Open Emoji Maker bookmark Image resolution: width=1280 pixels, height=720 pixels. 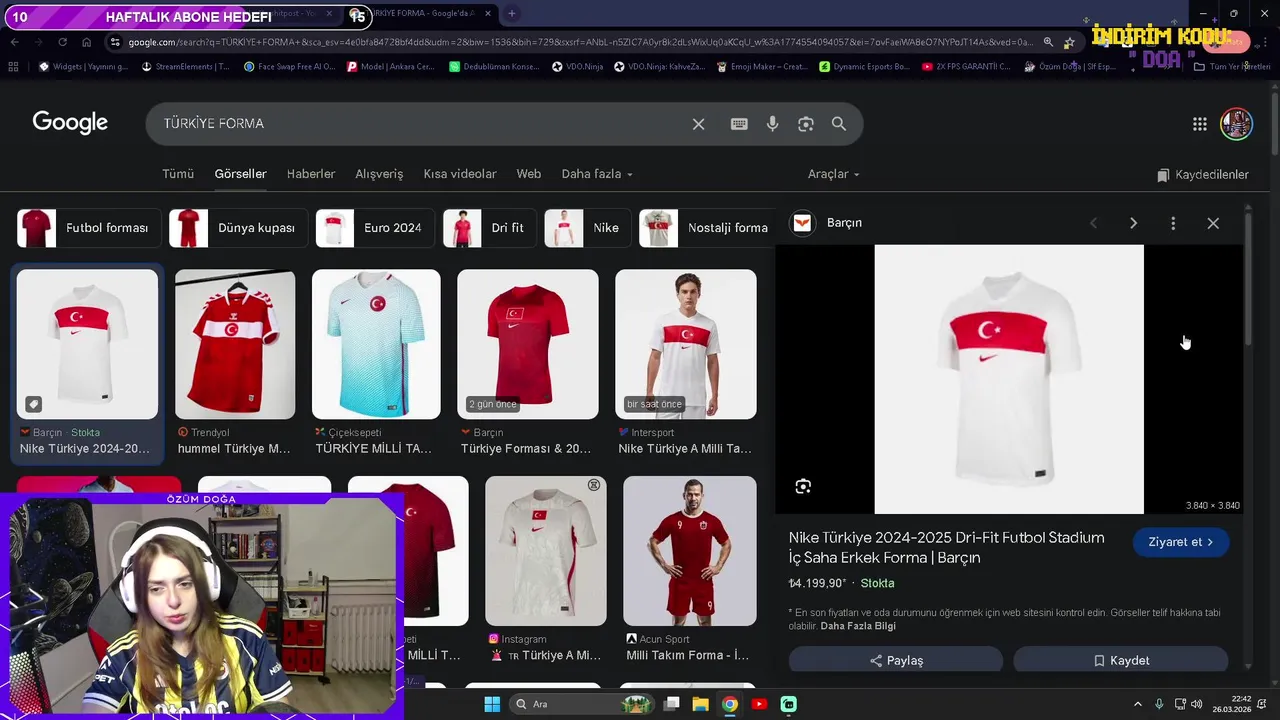coord(761,67)
